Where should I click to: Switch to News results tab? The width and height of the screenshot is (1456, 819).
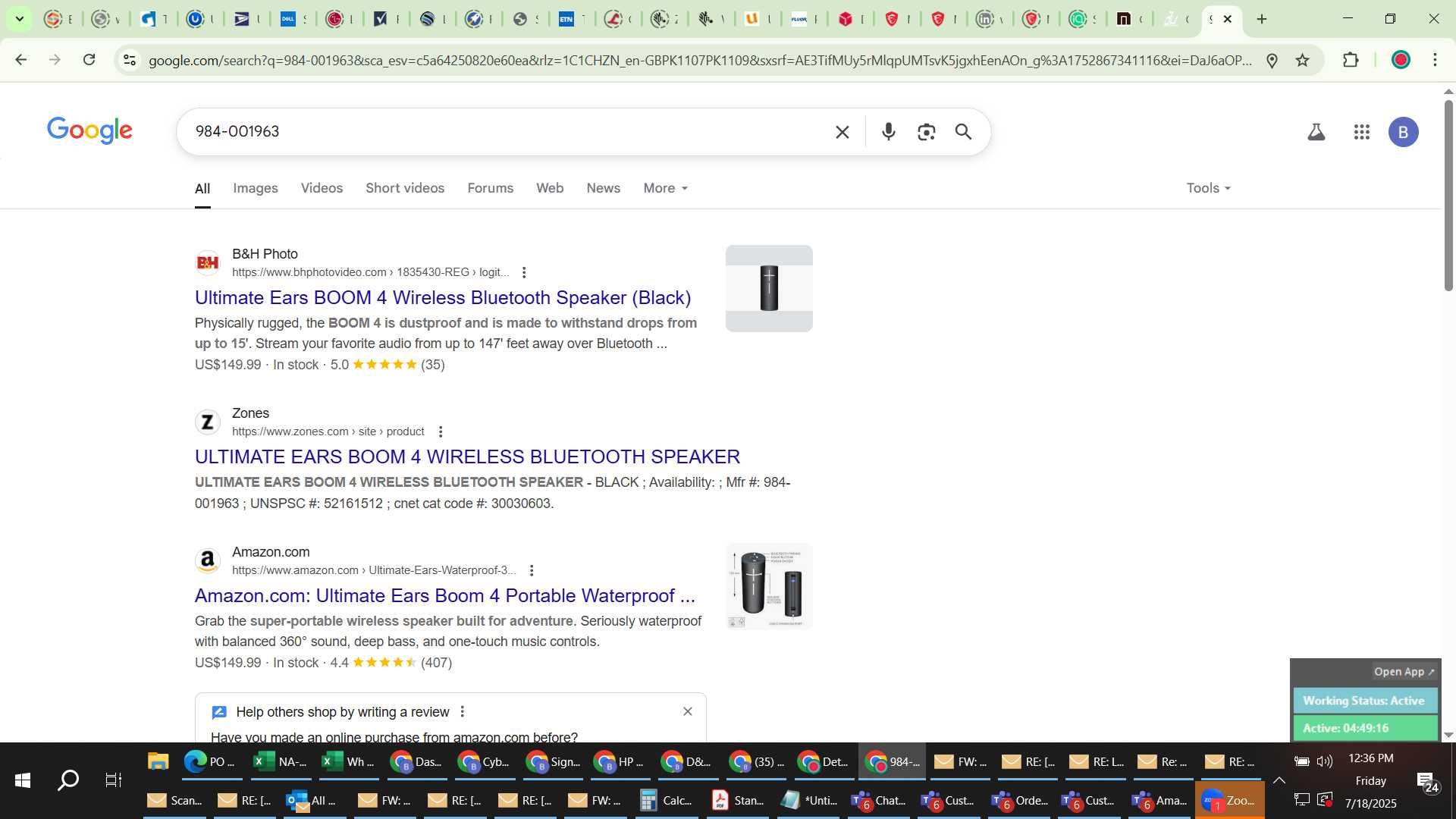(x=603, y=188)
